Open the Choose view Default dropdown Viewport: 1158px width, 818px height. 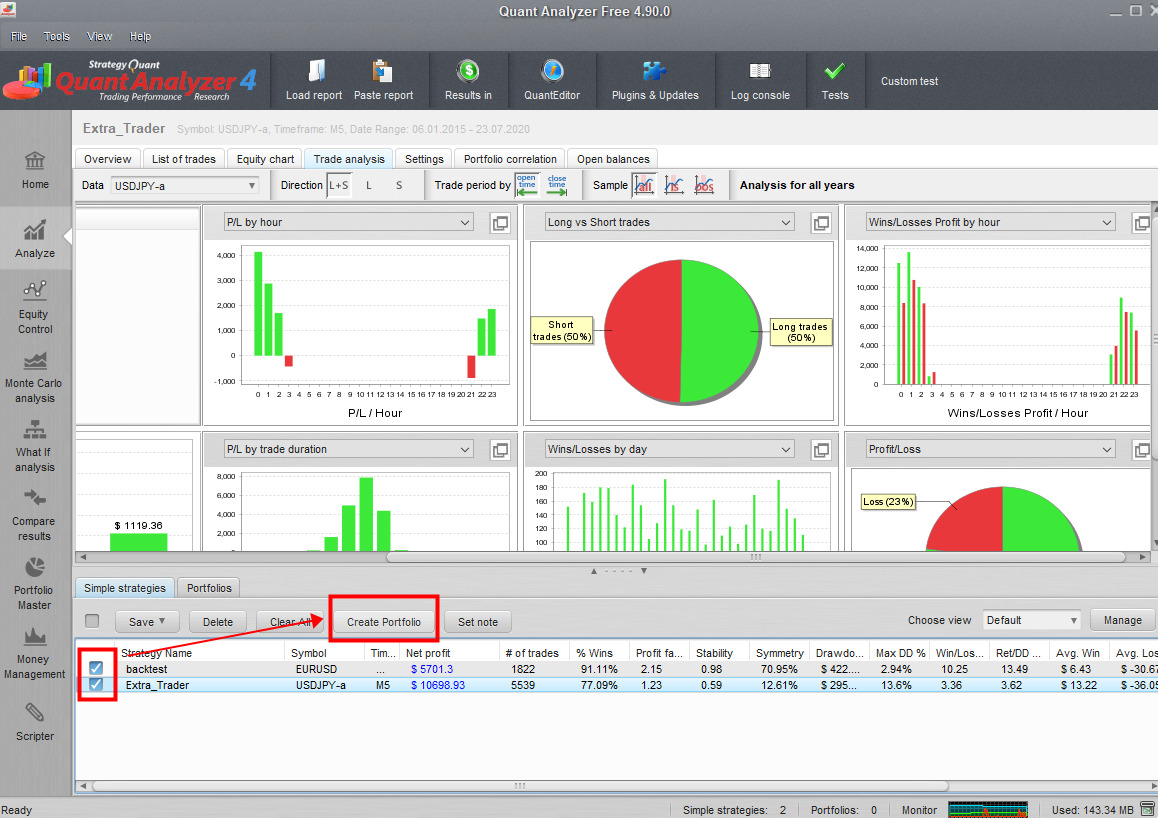[1031, 620]
